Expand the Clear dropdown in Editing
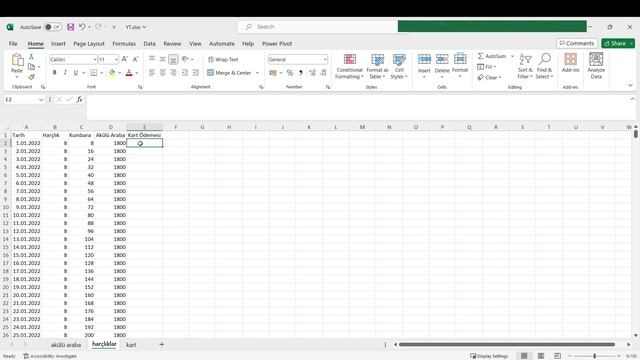Viewport: 640px width, 360px height. (x=500, y=78)
